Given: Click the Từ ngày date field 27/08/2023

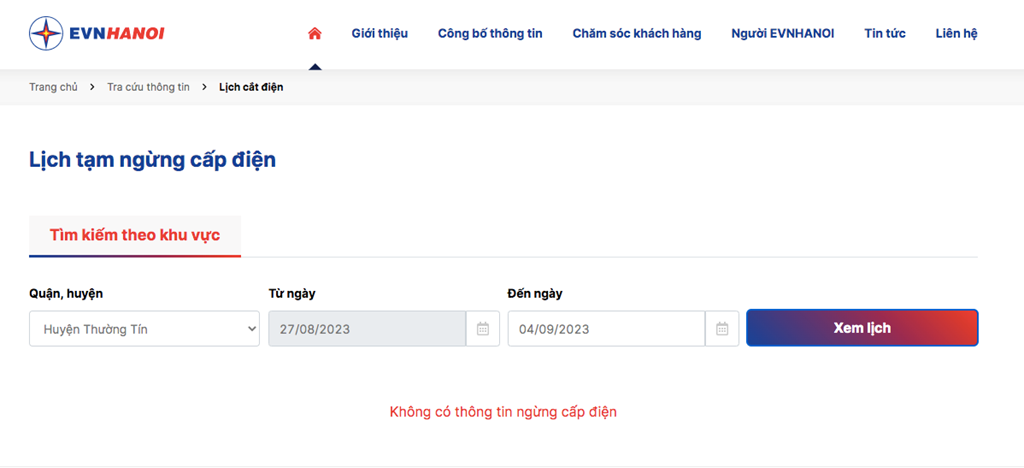Looking at the screenshot, I should pos(367,328).
